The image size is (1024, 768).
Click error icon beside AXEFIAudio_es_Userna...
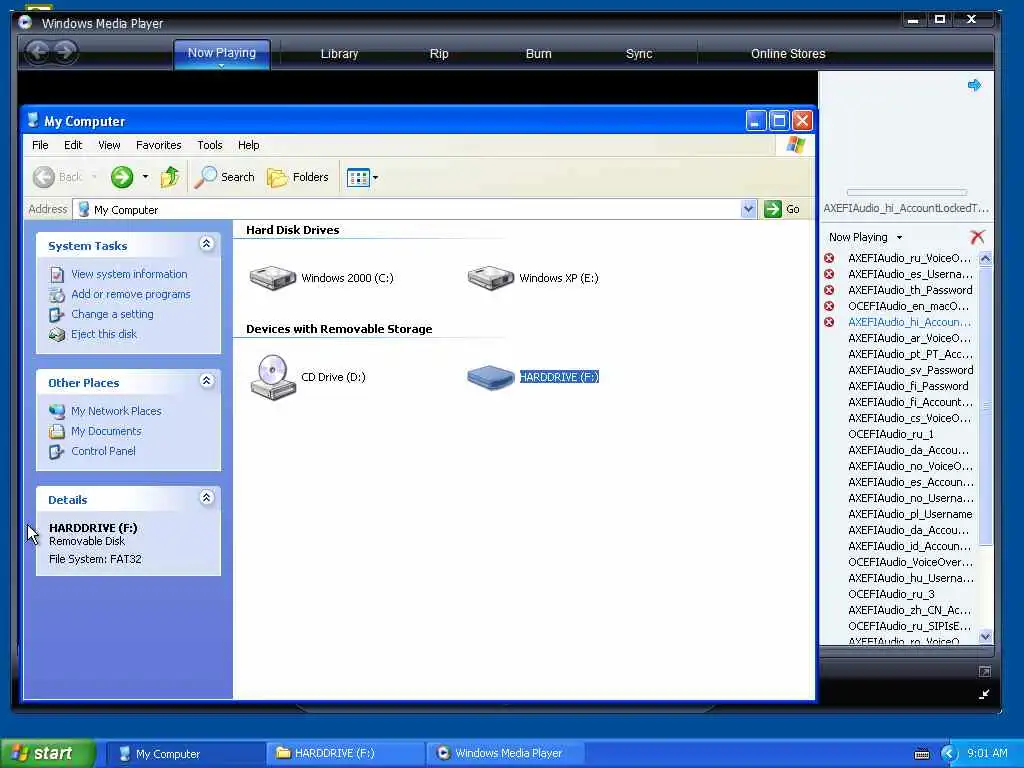click(x=829, y=274)
